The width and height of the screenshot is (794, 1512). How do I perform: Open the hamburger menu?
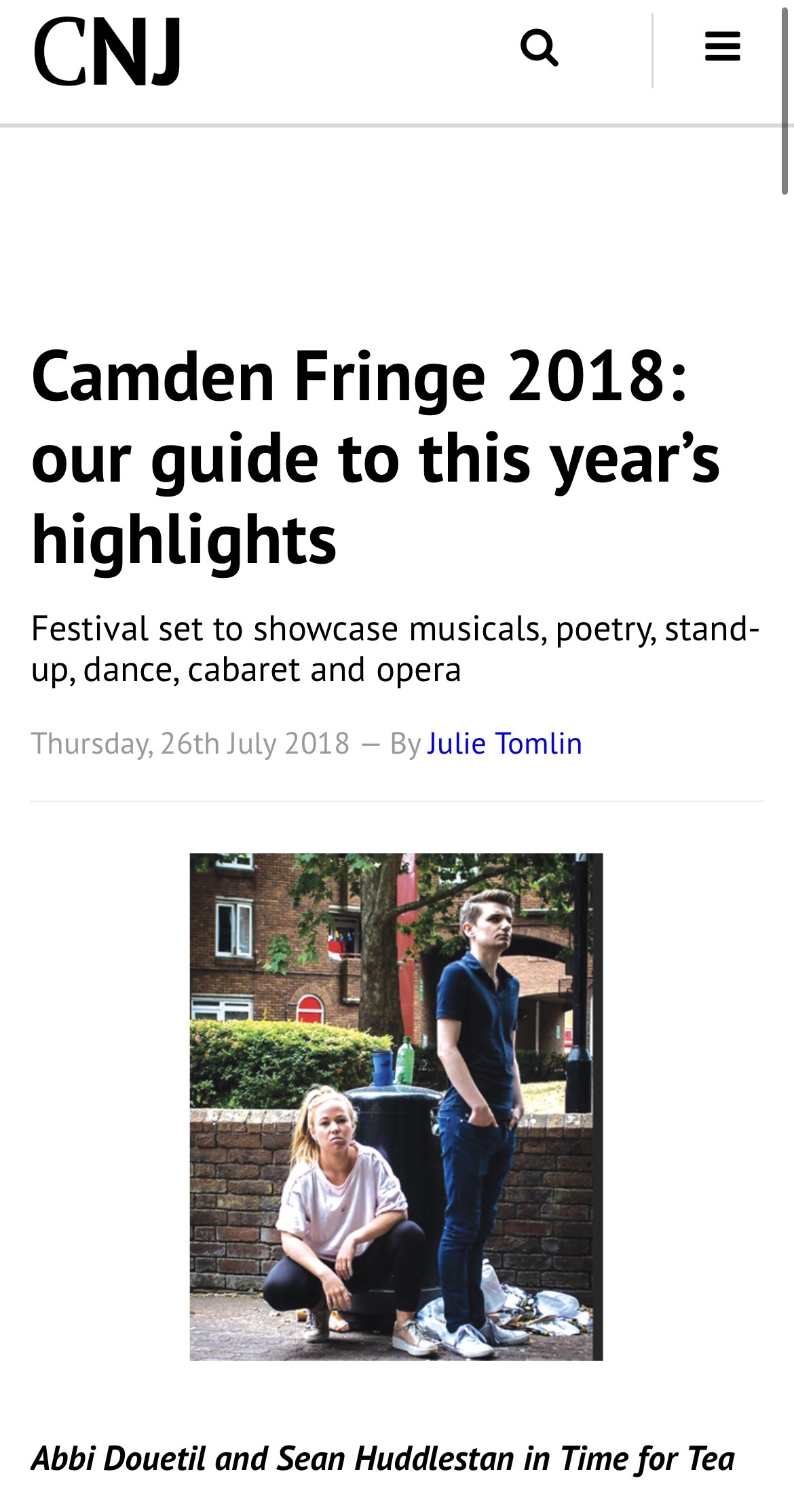[722, 47]
